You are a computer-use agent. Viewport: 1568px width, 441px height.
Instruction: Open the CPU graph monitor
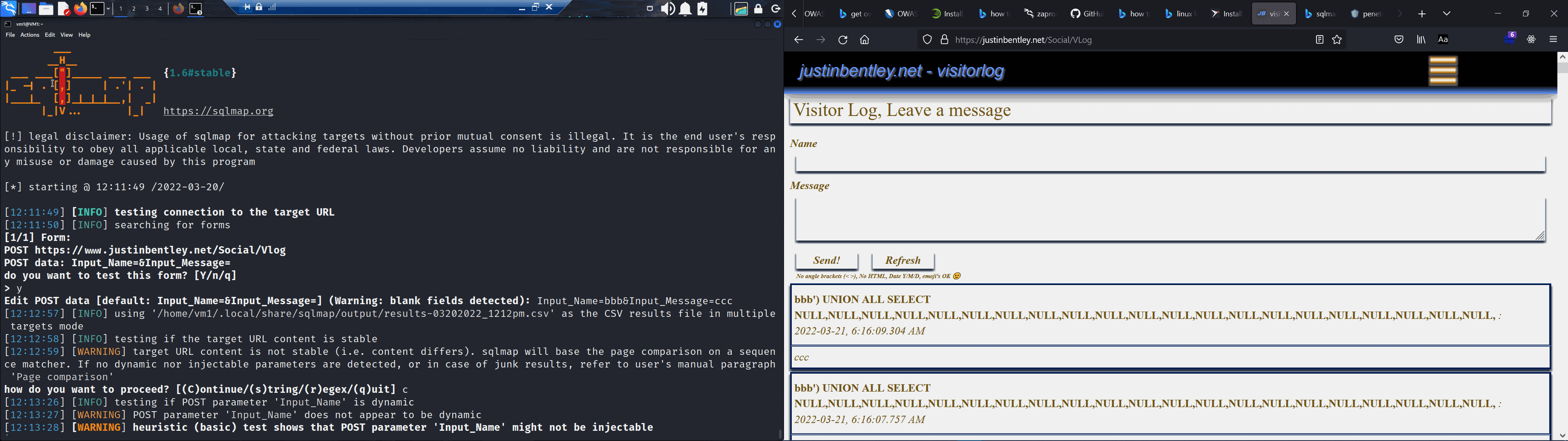coord(741,9)
